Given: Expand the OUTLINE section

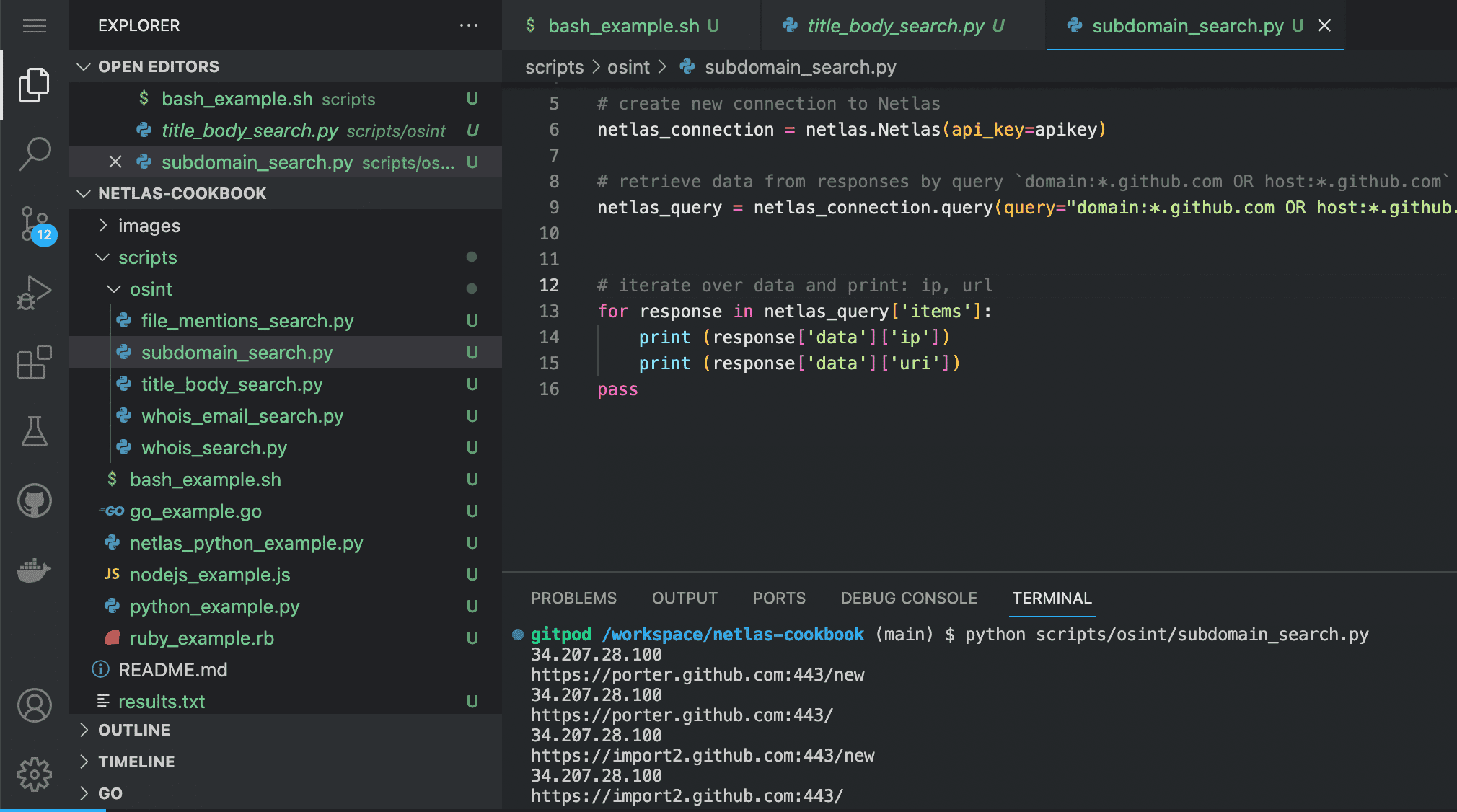Looking at the screenshot, I should [134, 730].
